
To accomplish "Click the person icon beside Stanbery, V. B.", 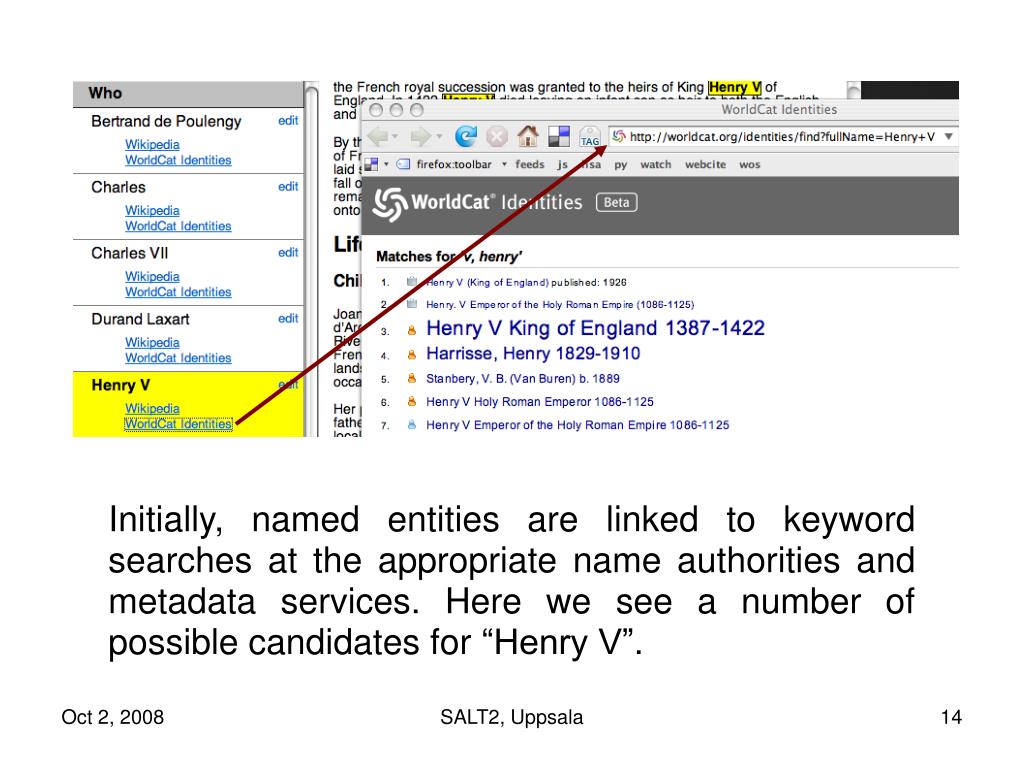I will pos(411,378).
